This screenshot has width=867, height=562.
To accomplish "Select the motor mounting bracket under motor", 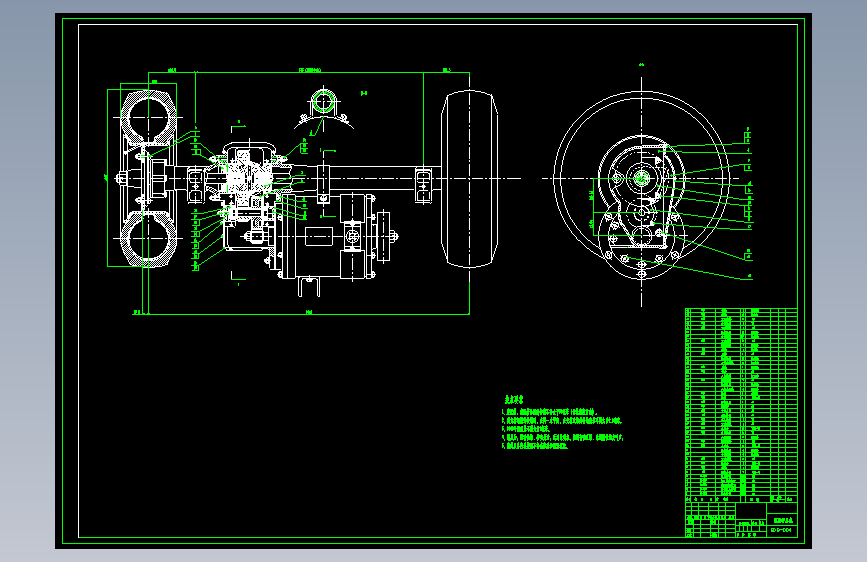I will pos(309,287).
